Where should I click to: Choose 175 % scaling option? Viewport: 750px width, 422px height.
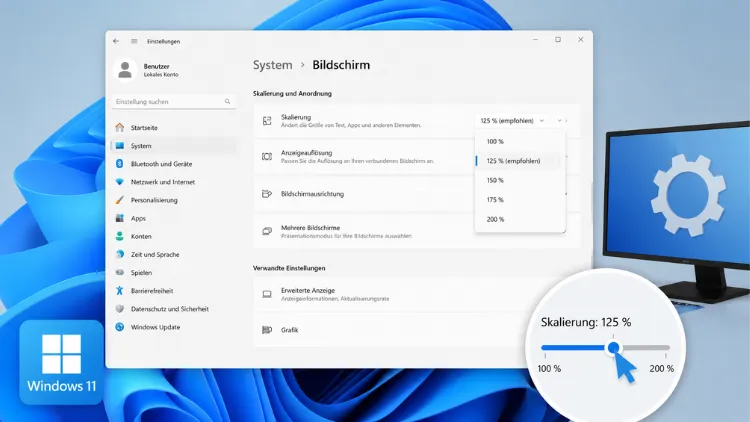point(520,200)
